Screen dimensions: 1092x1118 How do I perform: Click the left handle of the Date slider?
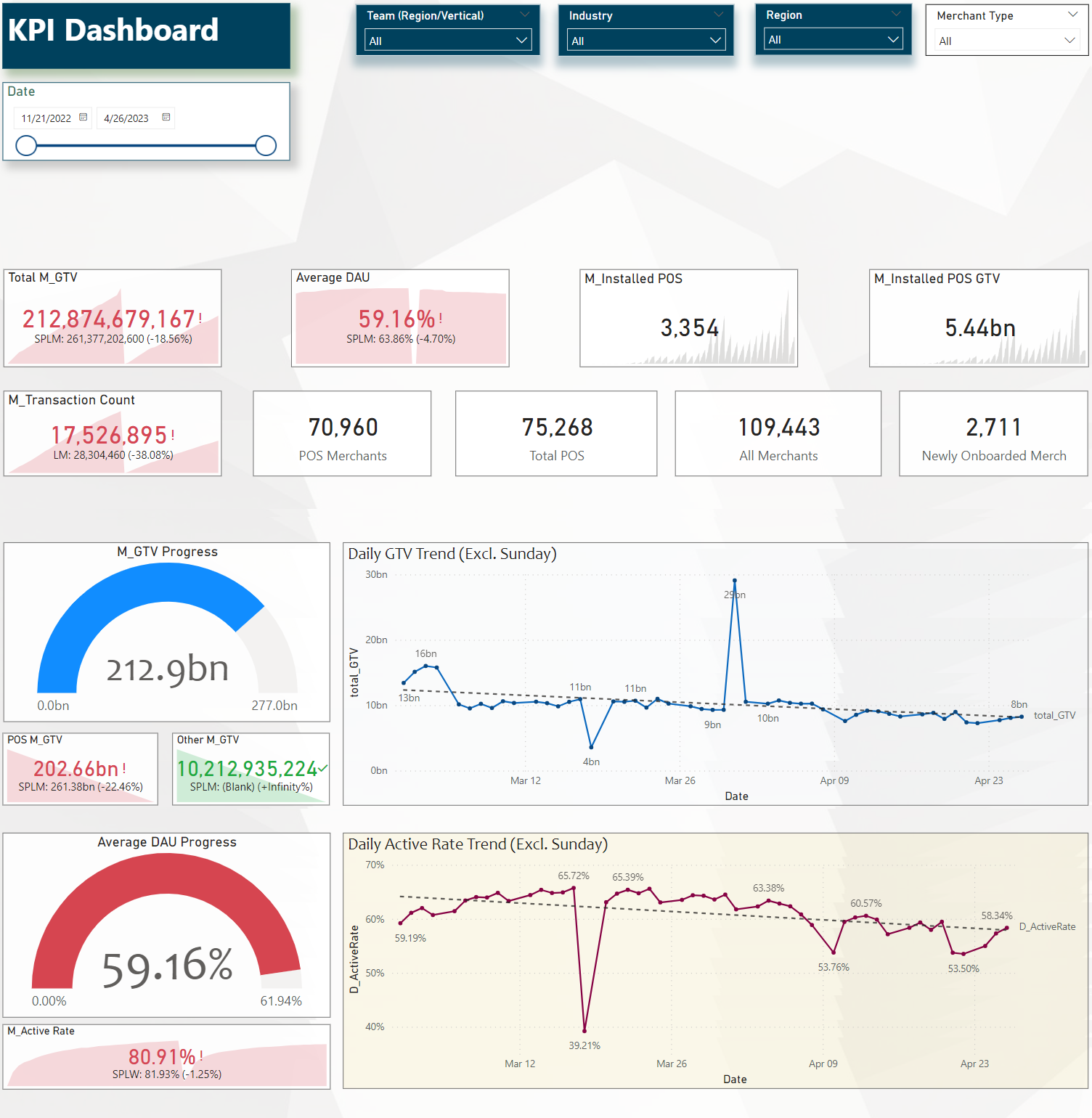point(25,145)
